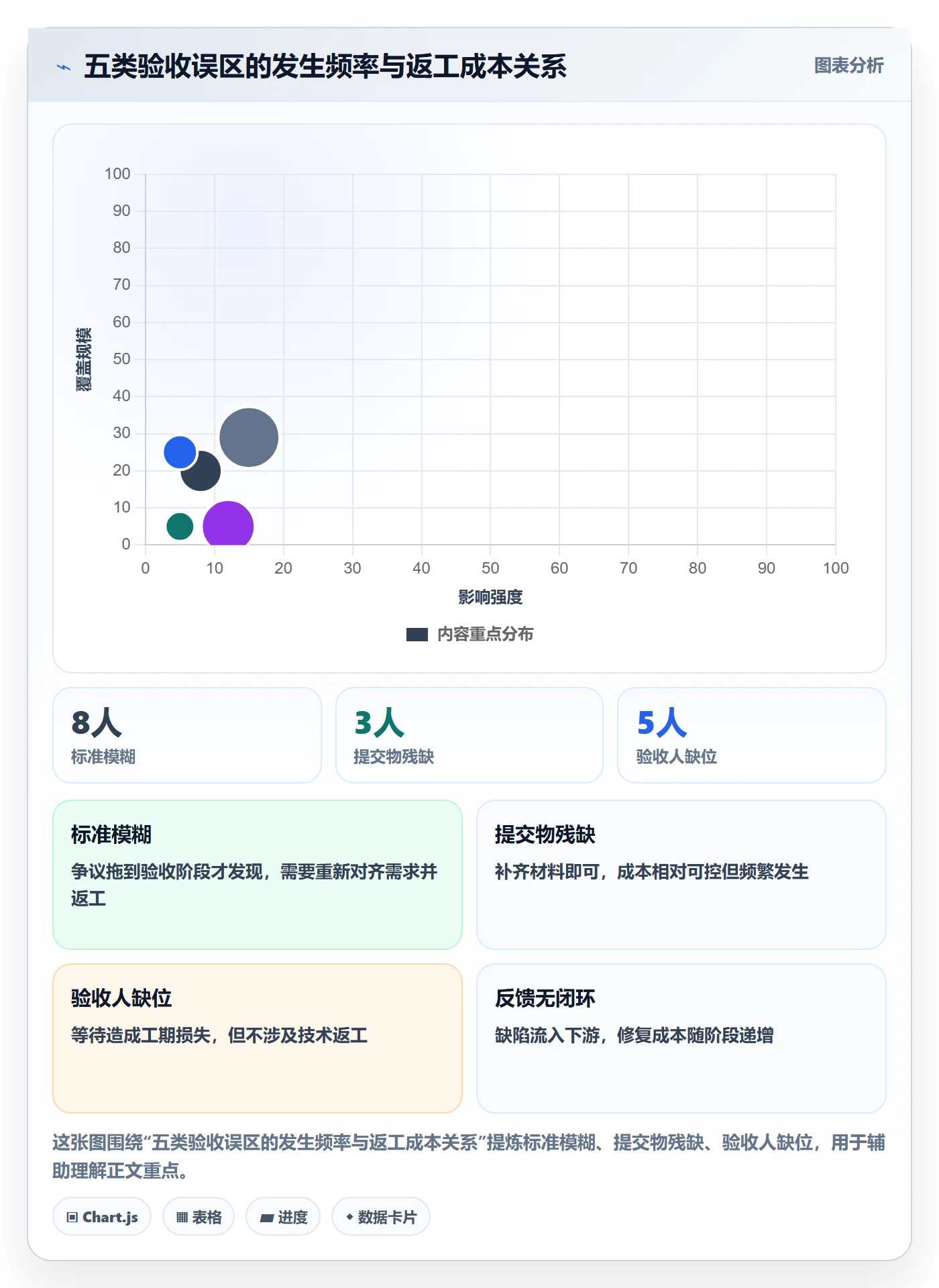Click the summary paragraph starting with 这张图围绕
The height and width of the screenshot is (1288, 939).
coord(469,1156)
